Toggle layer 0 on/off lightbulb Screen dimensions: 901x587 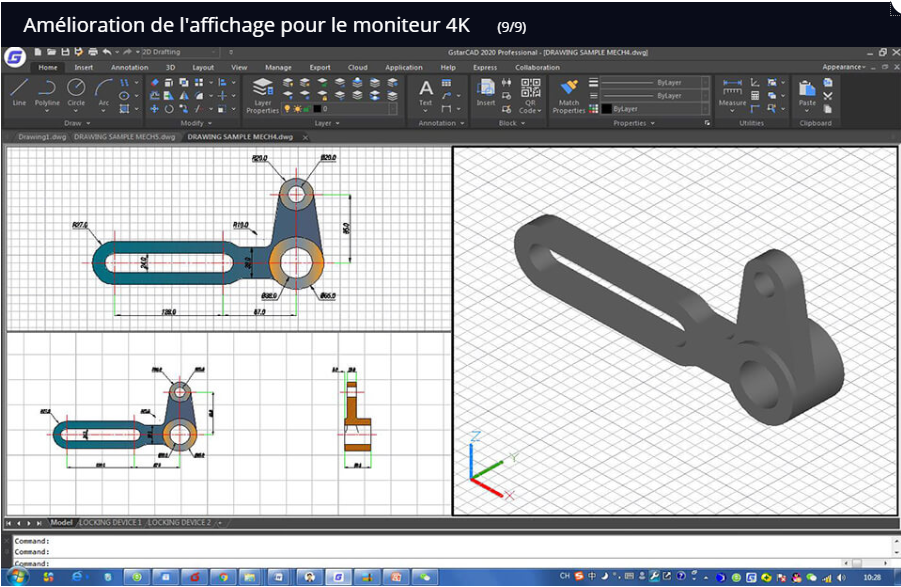coord(287,108)
